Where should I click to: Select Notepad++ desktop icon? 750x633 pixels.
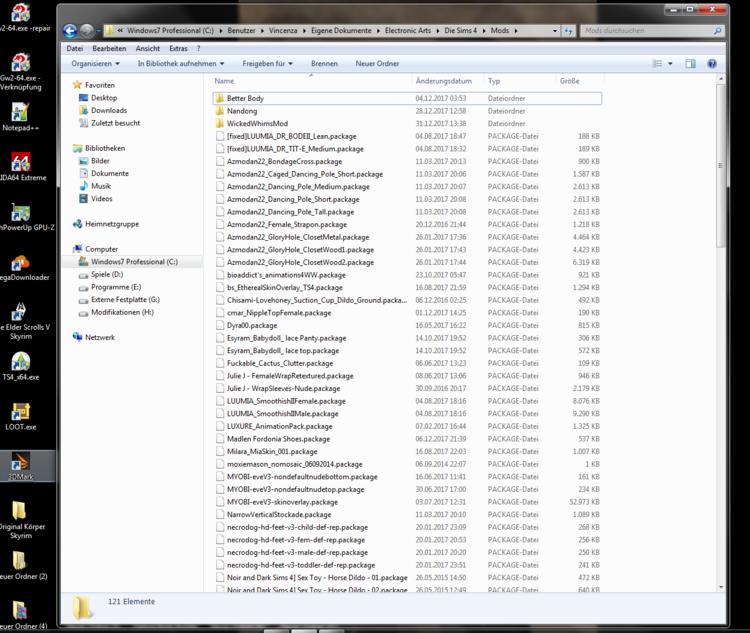click(20, 117)
